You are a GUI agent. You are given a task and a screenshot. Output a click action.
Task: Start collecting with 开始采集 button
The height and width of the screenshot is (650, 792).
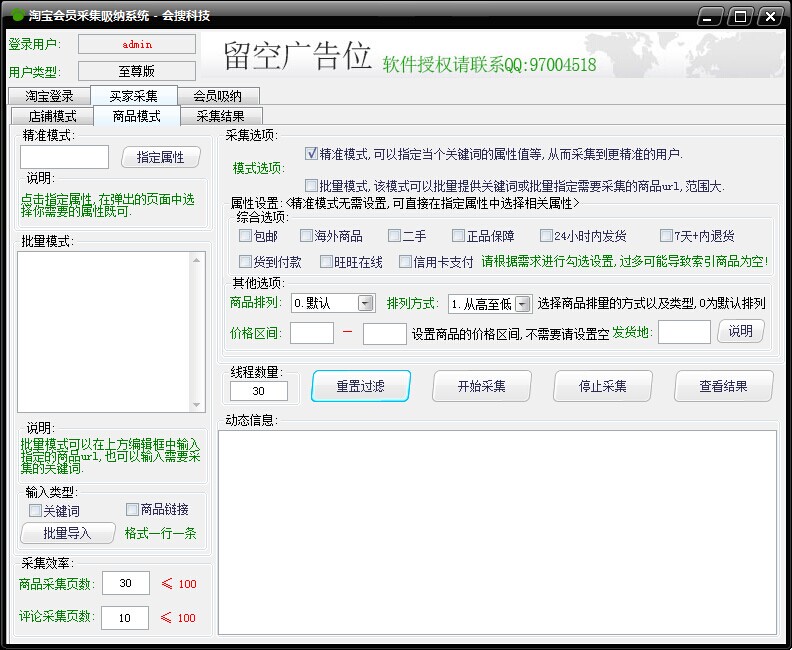[482, 386]
